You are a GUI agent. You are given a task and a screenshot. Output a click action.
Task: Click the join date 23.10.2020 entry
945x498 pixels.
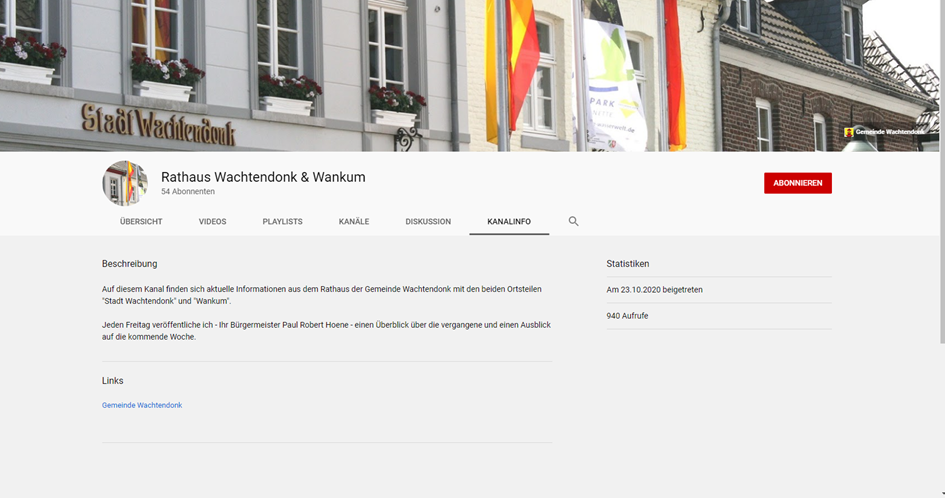tap(654, 290)
